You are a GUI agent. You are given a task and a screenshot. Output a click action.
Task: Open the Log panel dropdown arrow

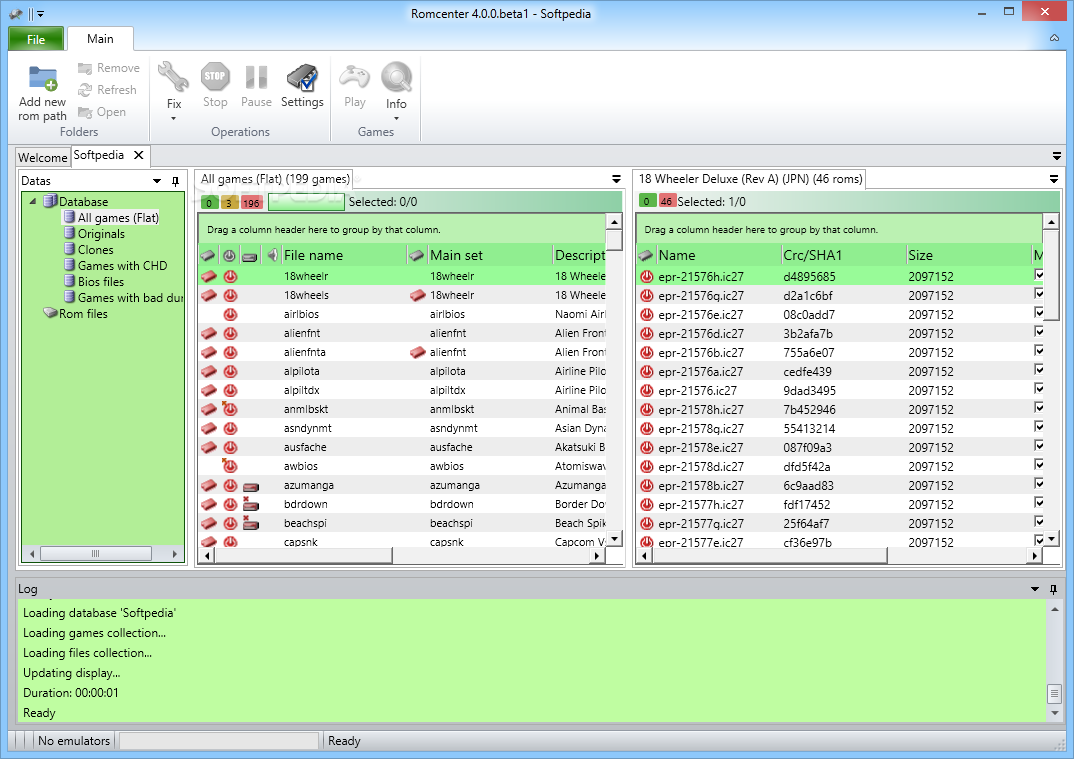tap(1035, 589)
